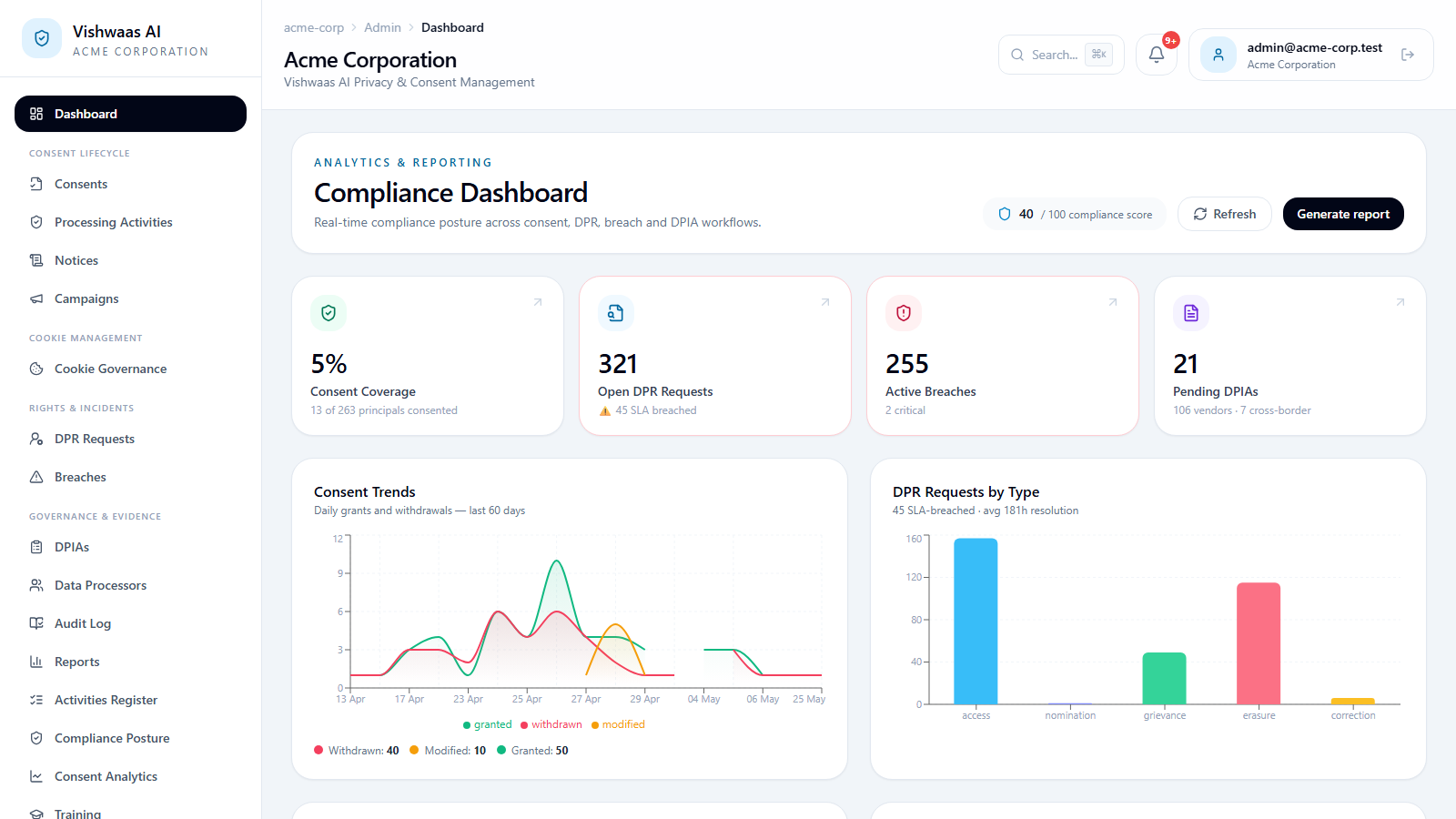This screenshot has width=1456, height=819.
Task: Click the user avatar icon
Action: [1218, 55]
